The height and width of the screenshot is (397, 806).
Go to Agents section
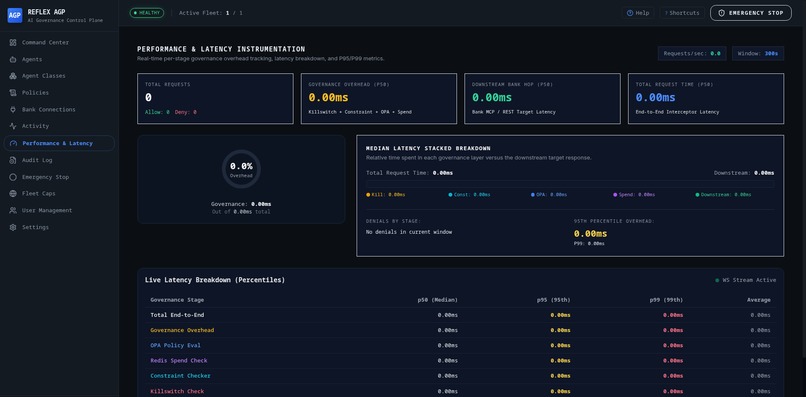(59, 60)
